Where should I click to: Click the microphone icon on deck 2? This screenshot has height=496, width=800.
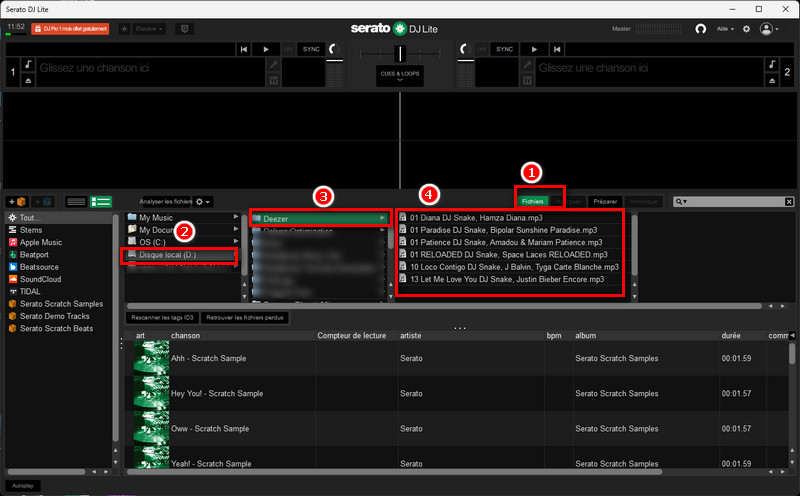(527, 65)
